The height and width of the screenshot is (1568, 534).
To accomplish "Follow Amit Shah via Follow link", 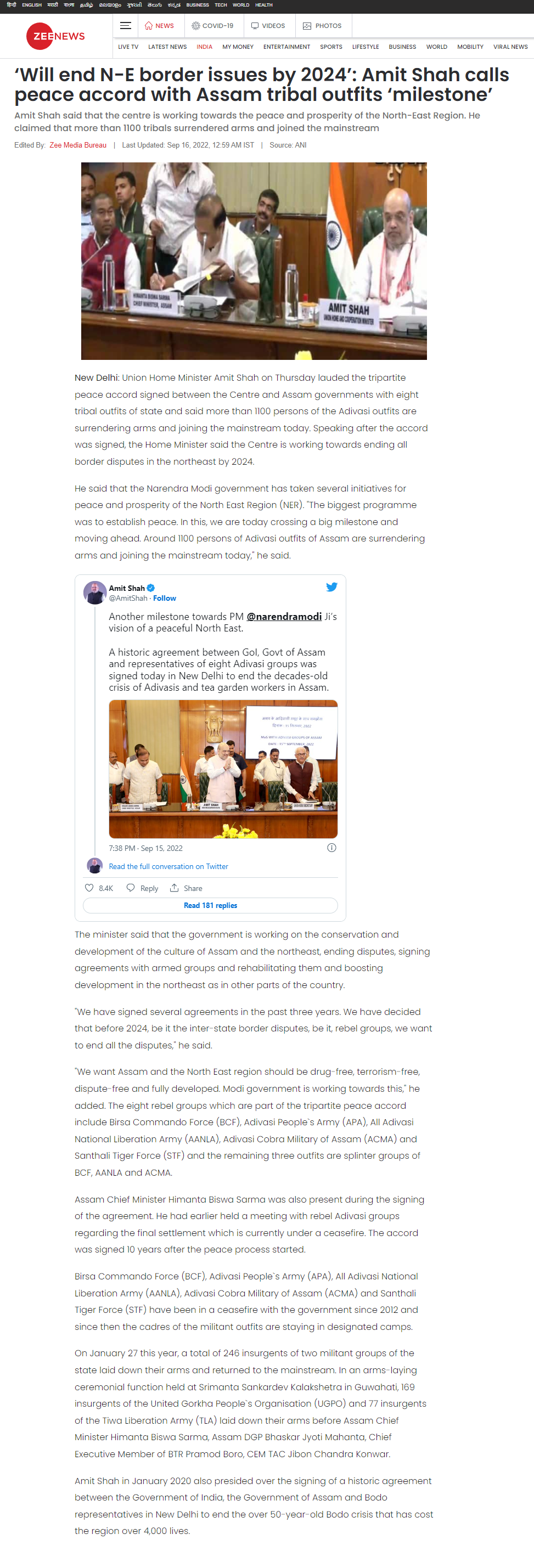I will click(165, 599).
